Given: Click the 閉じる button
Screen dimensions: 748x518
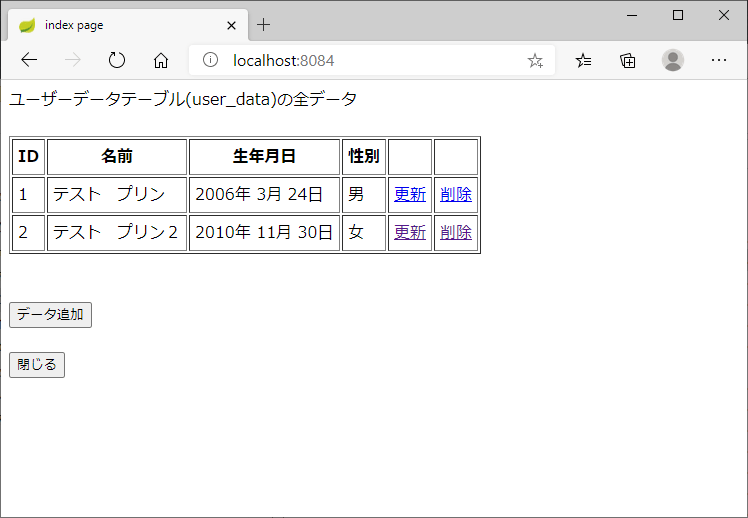Looking at the screenshot, I should [37, 365].
